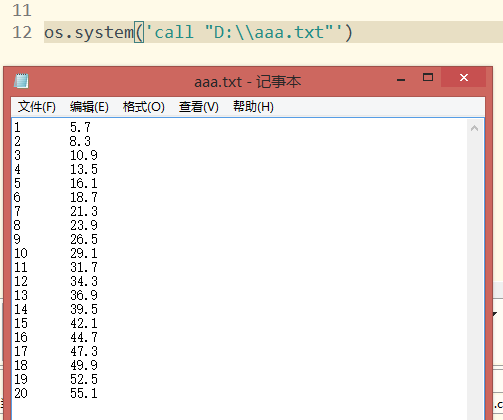Click the value 26.5 in row 9

(x=84, y=239)
